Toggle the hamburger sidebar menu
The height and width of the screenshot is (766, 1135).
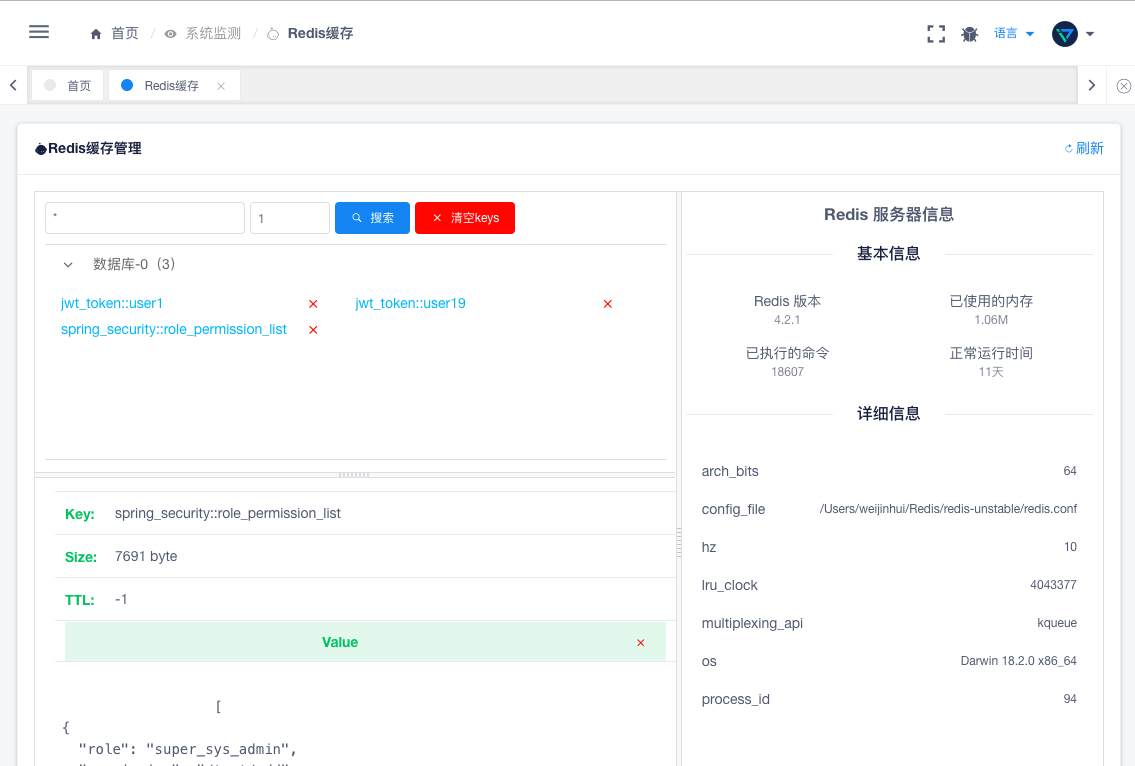pyautogui.click(x=39, y=32)
